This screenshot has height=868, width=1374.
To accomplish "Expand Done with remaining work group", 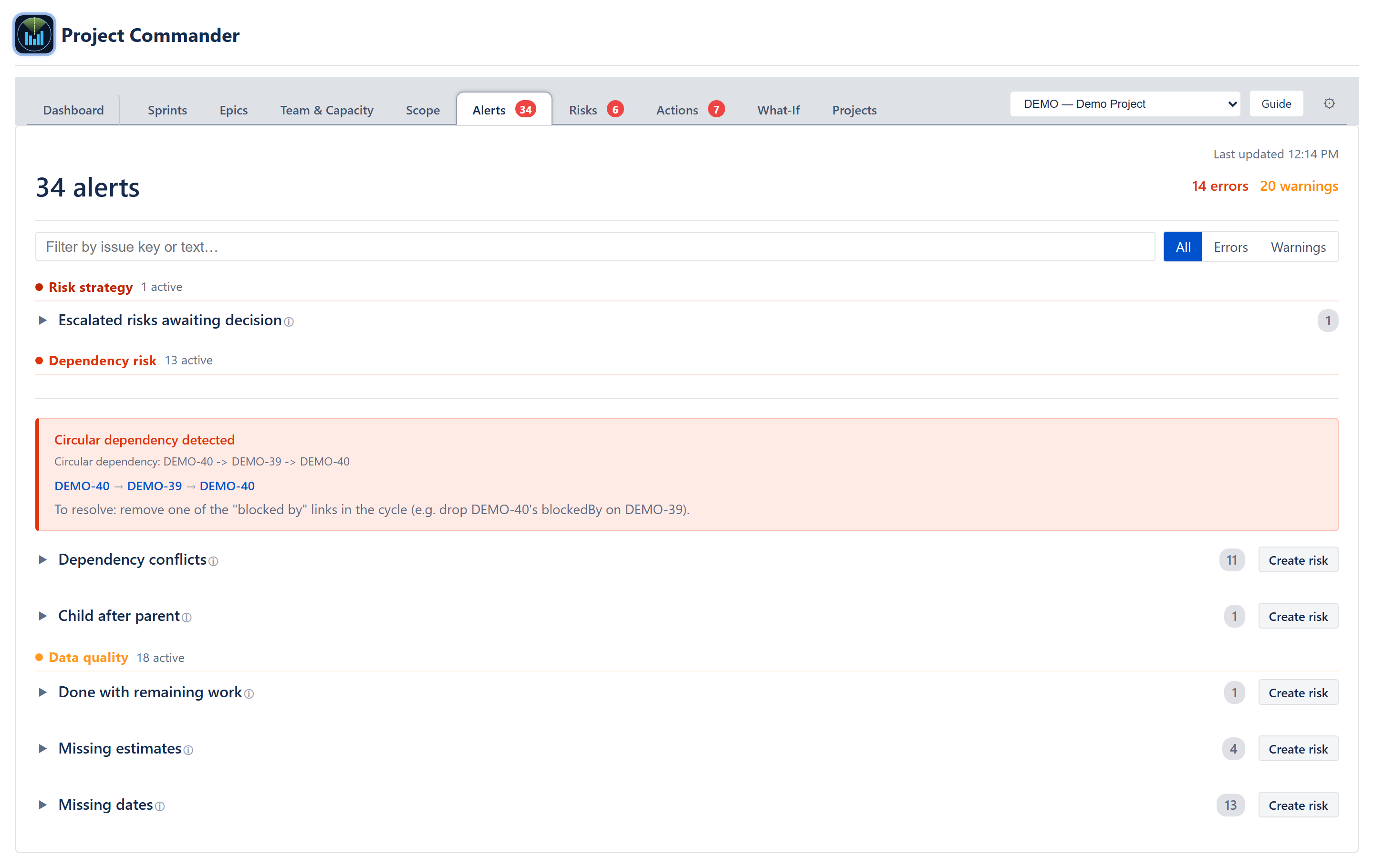I will pyautogui.click(x=42, y=692).
